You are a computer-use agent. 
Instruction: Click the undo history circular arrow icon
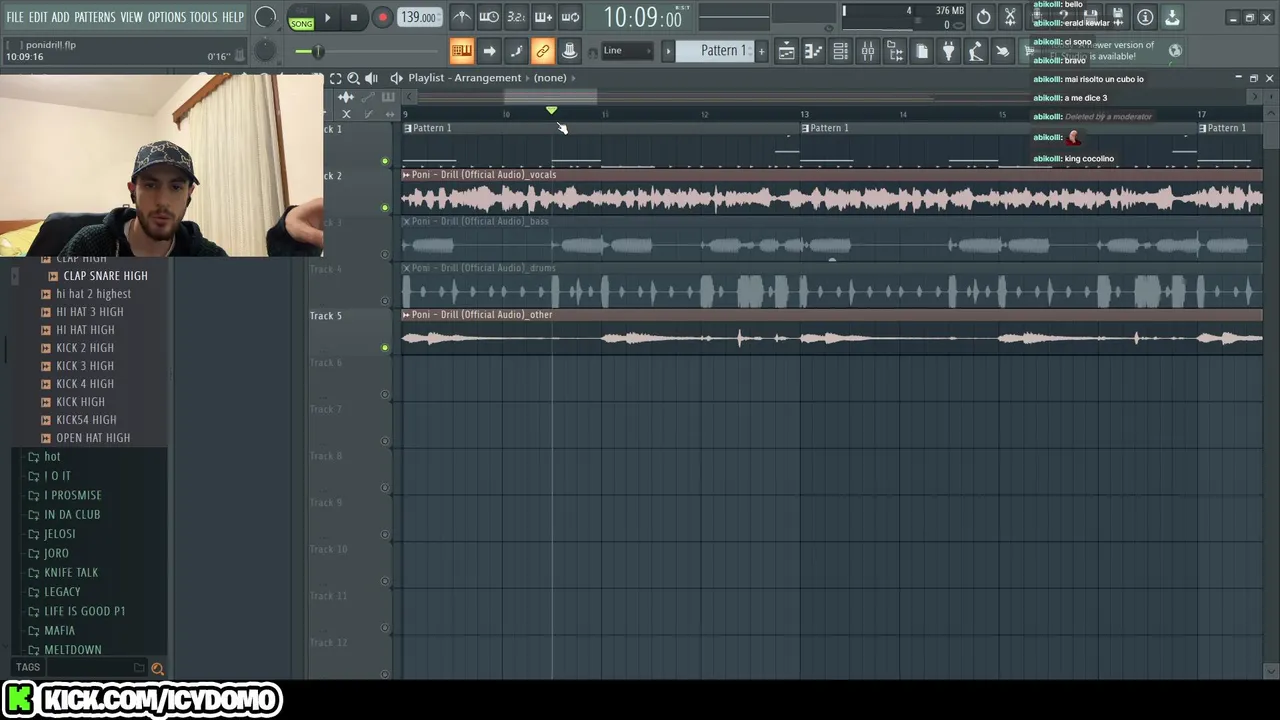pyautogui.click(x=984, y=17)
